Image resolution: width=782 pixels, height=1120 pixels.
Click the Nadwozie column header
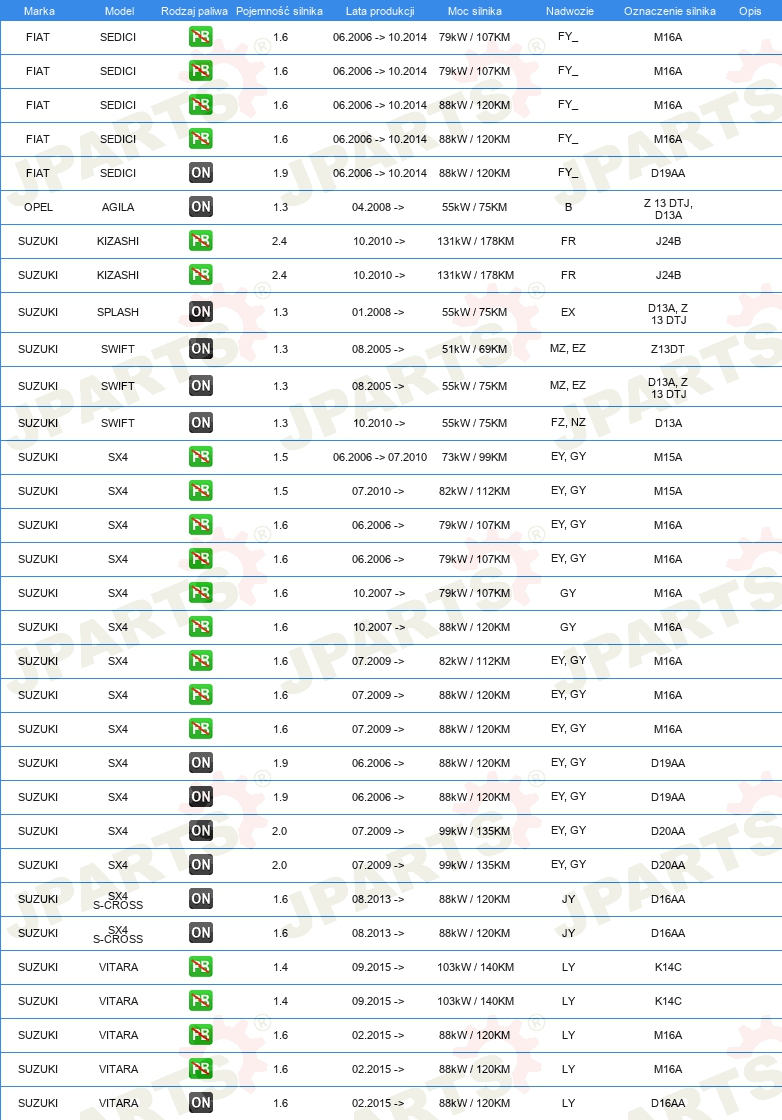[569, 11]
